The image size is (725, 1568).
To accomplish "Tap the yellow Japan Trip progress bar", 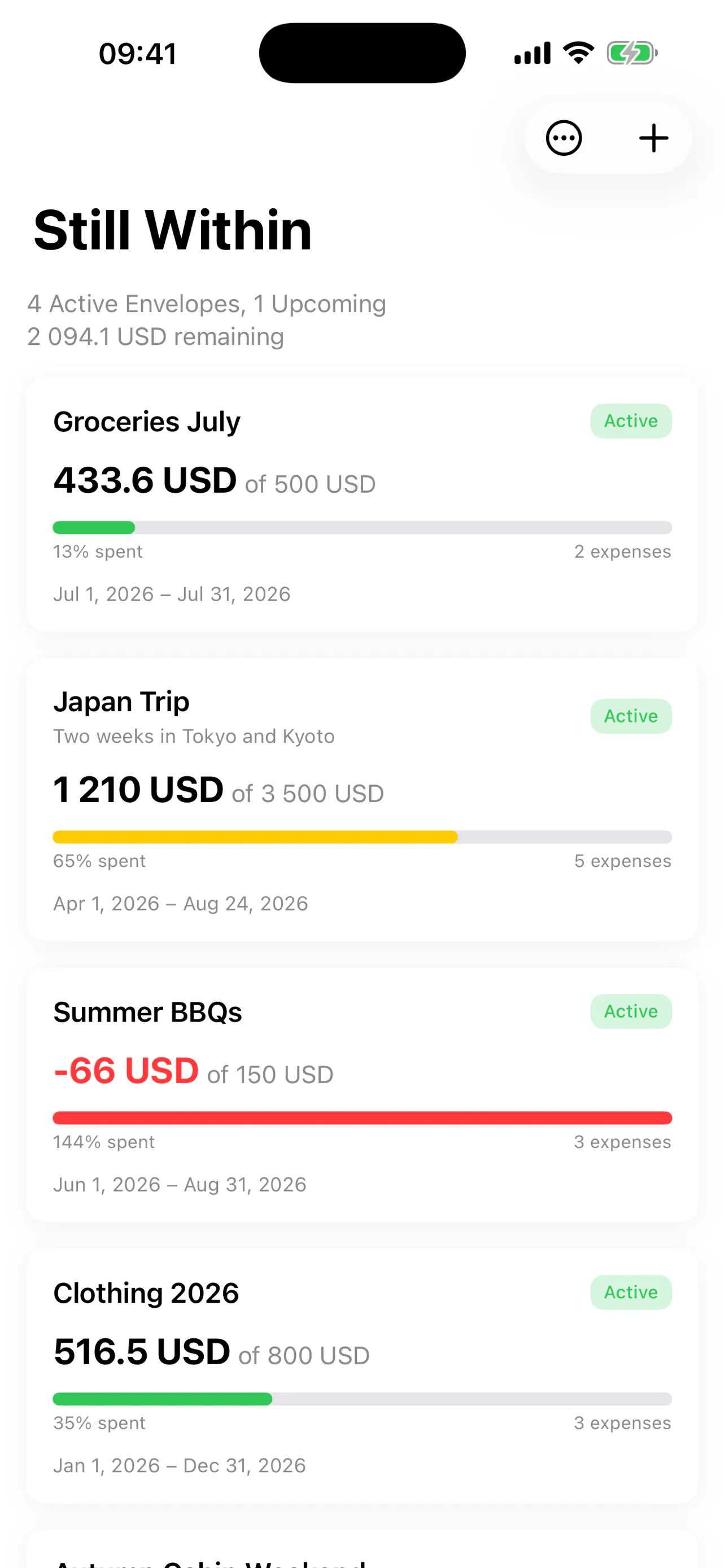I will tap(362, 837).
